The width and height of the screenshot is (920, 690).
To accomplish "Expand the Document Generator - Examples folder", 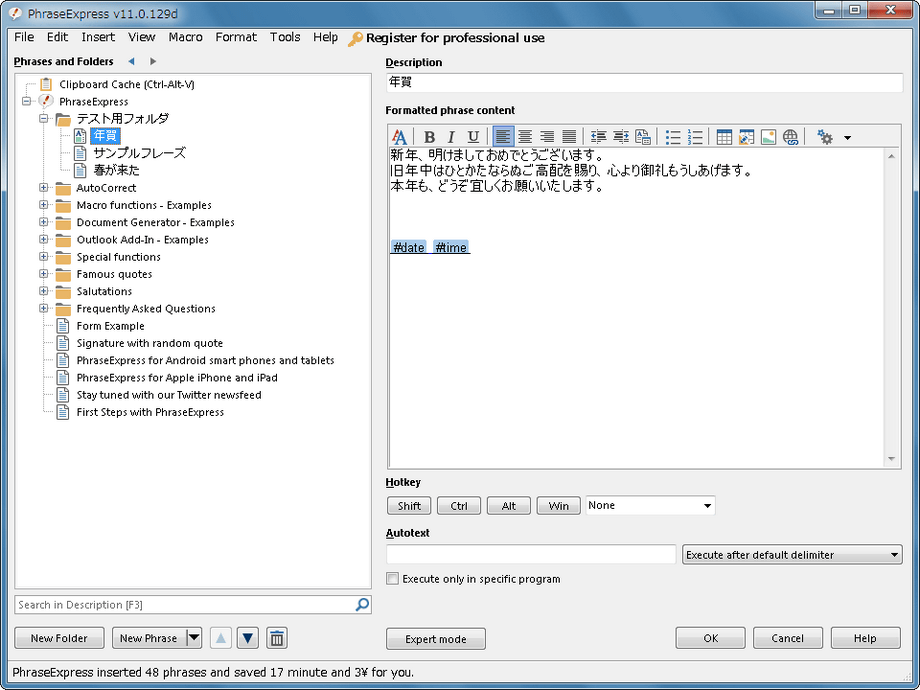I will (44, 222).
